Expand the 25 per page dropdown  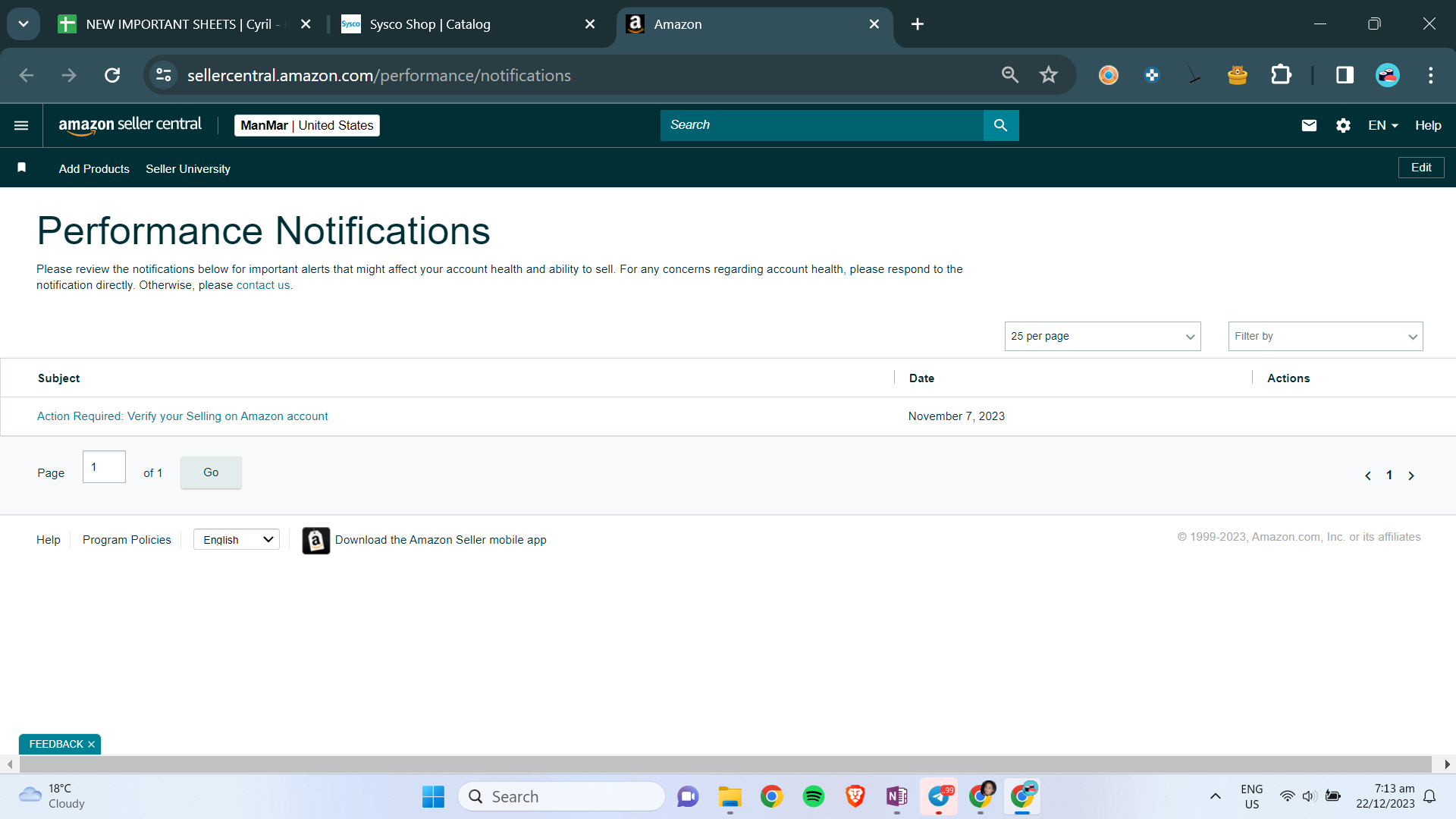1103,336
